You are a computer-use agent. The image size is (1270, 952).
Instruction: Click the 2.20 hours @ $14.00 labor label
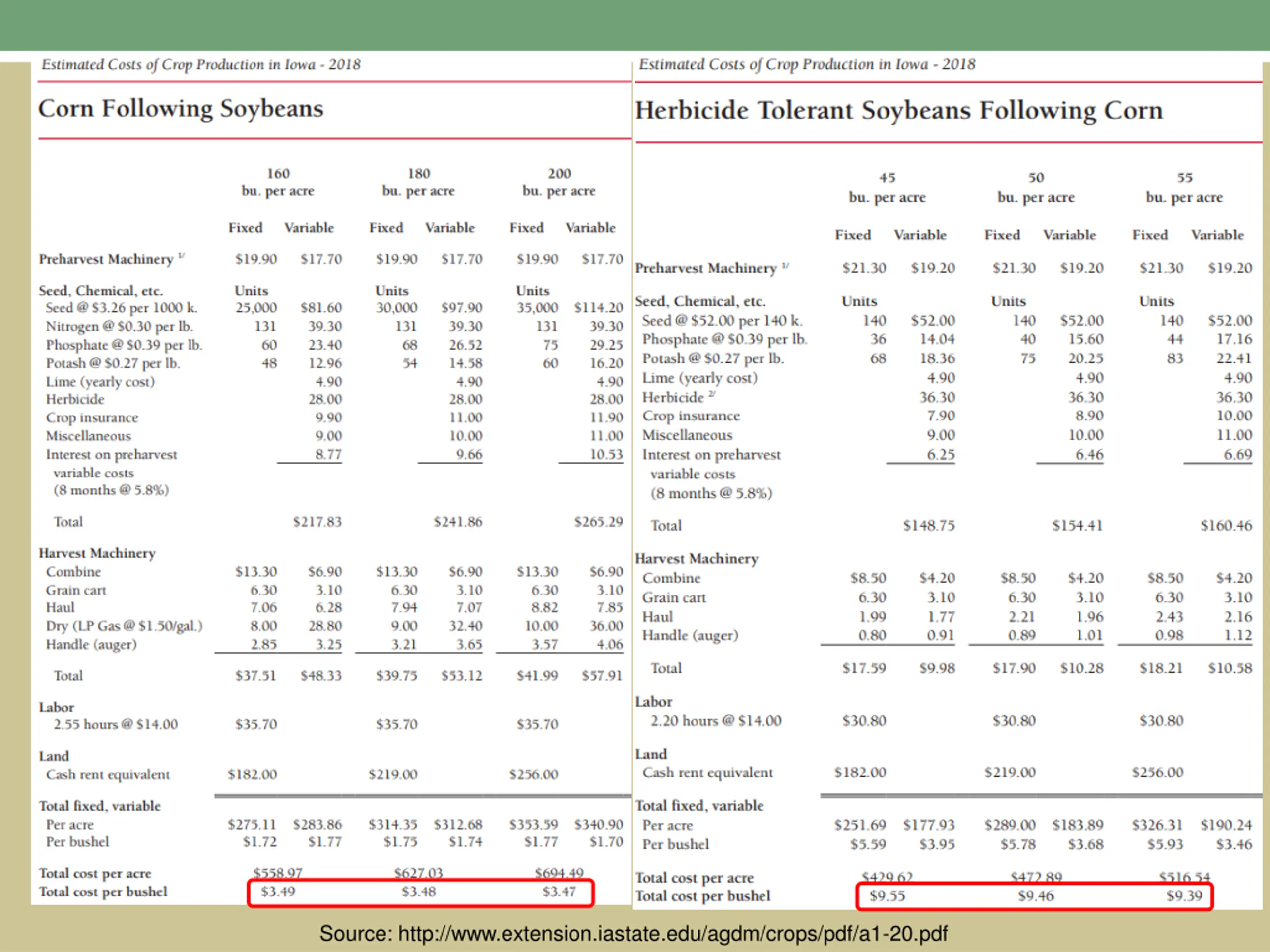coord(715,721)
